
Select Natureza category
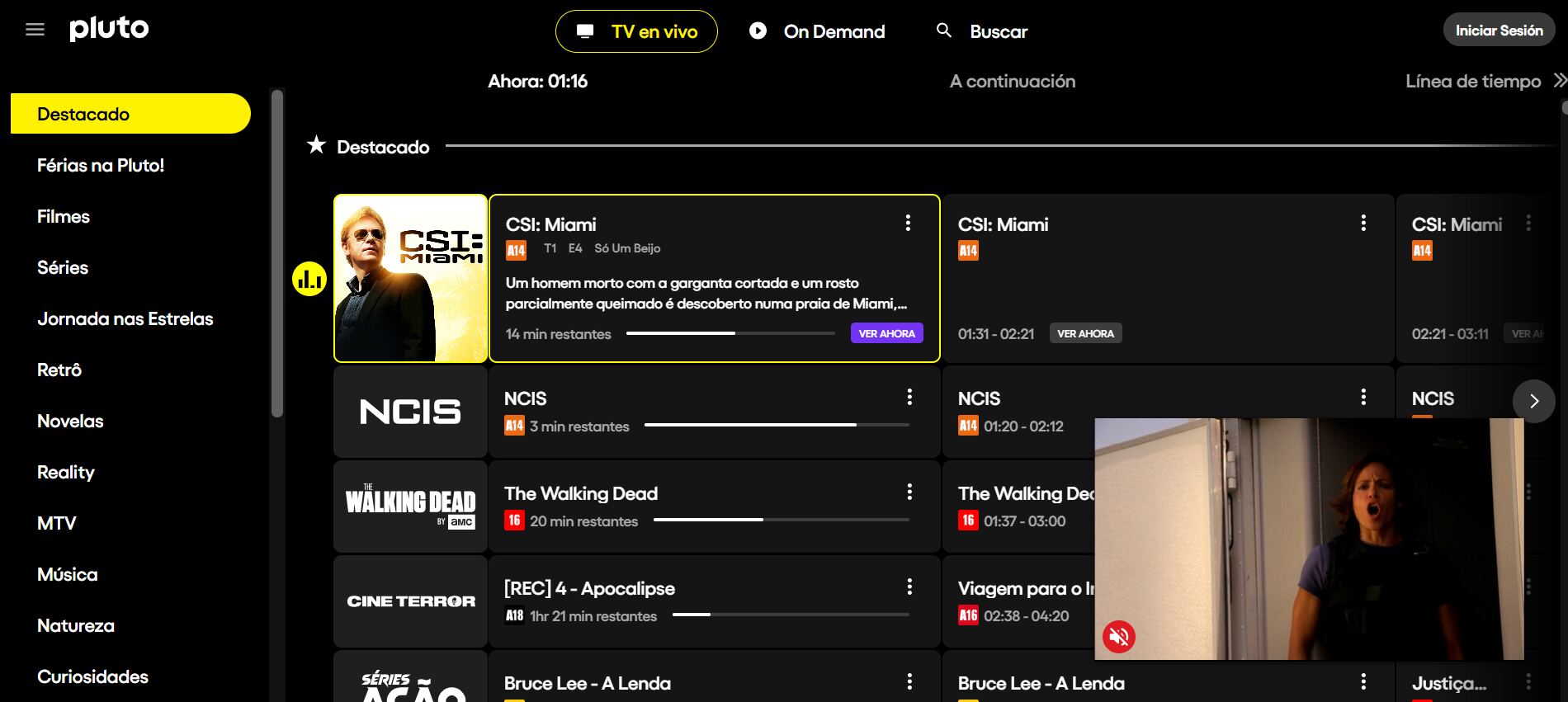click(76, 625)
